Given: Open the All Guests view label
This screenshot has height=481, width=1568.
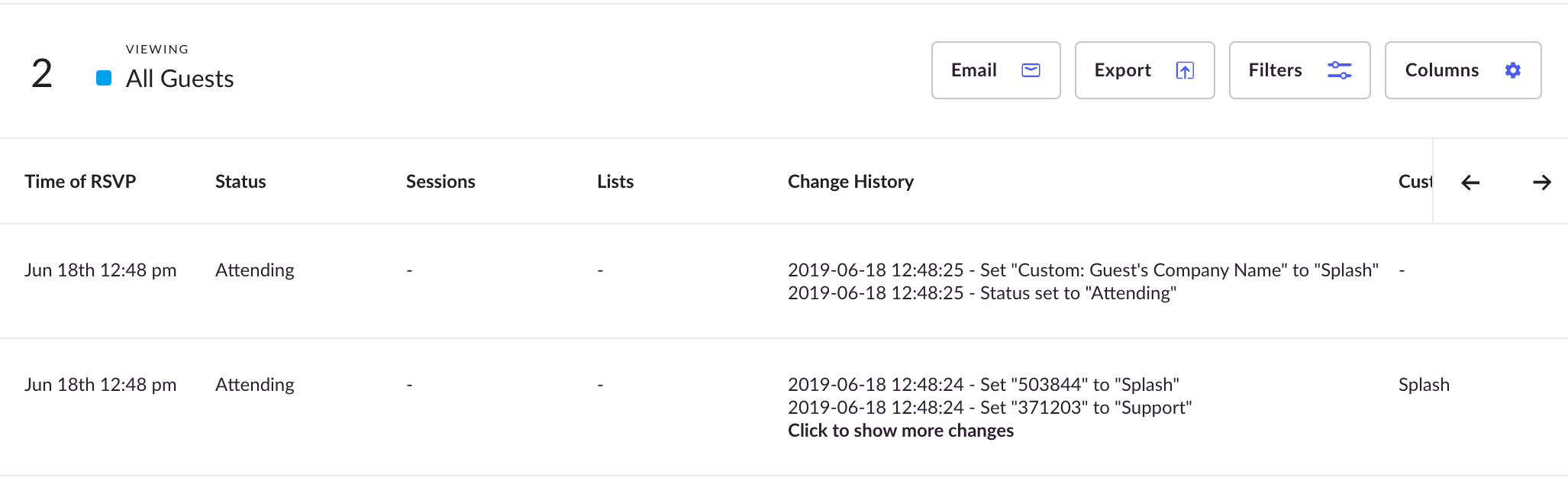Looking at the screenshot, I should pos(179,79).
